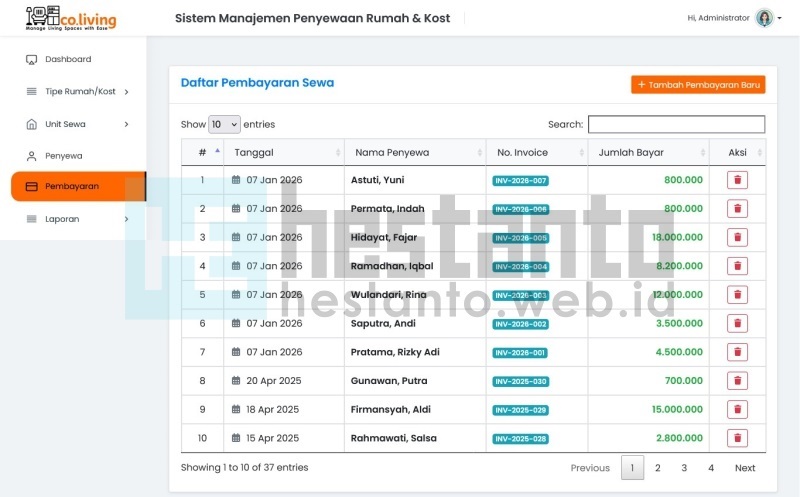The image size is (800, 497).
Task: Delete payment row for Astuti, Yuni
Action: 737,180
